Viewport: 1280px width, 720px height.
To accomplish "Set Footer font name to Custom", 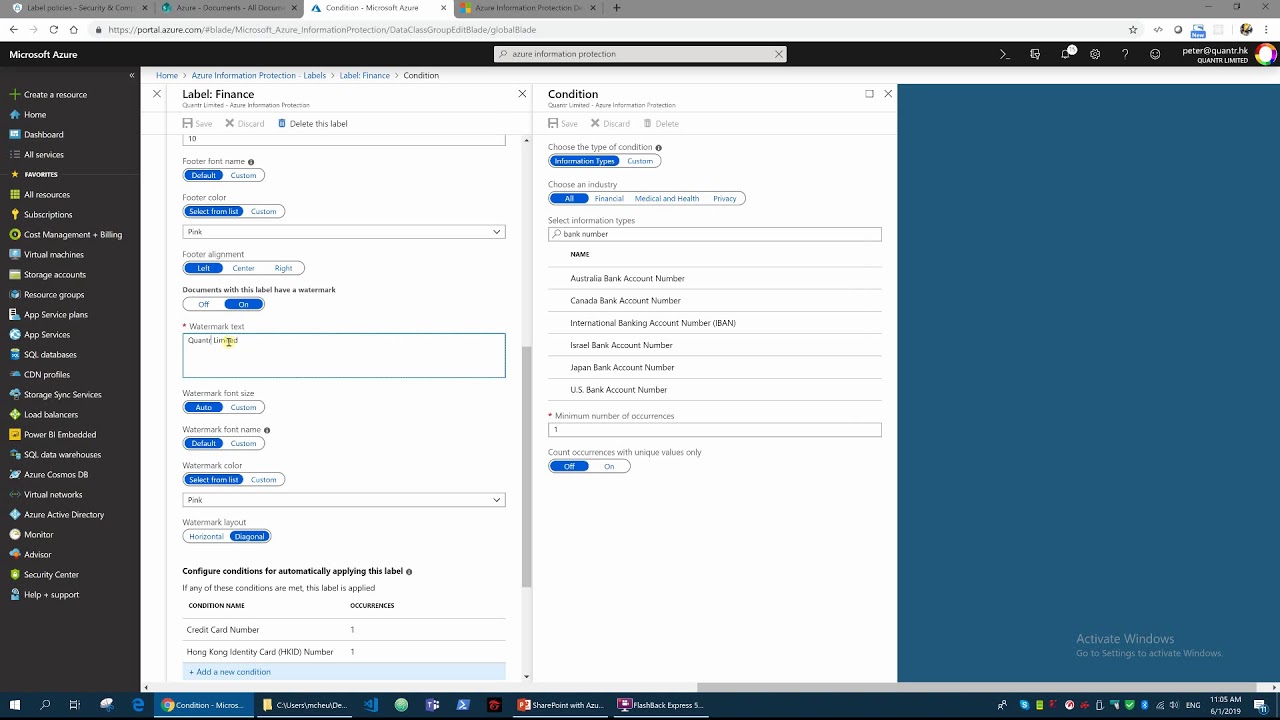I will click(243, 175).
